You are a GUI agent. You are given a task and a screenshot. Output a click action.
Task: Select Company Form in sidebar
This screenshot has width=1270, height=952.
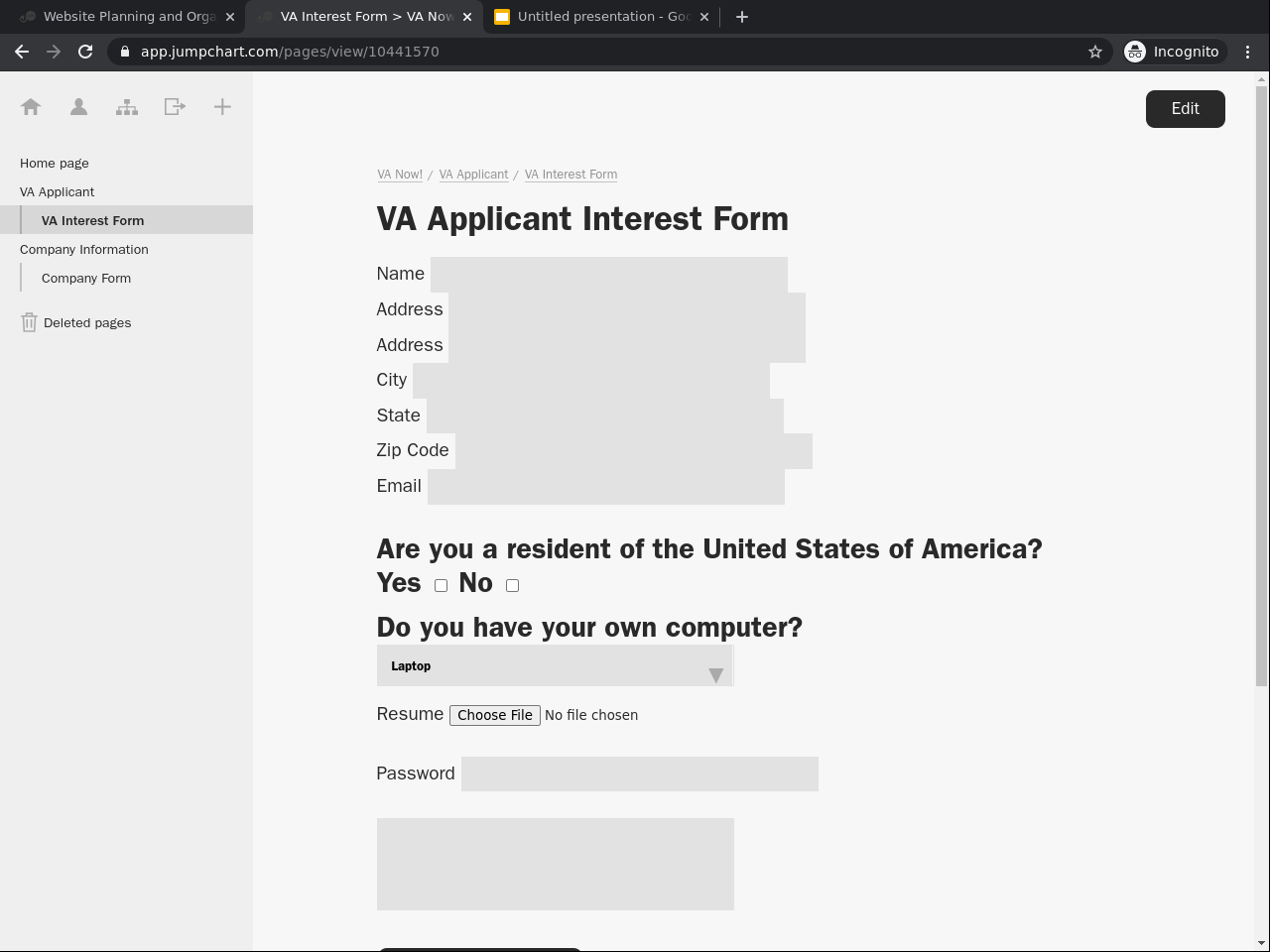pos(86,279)
